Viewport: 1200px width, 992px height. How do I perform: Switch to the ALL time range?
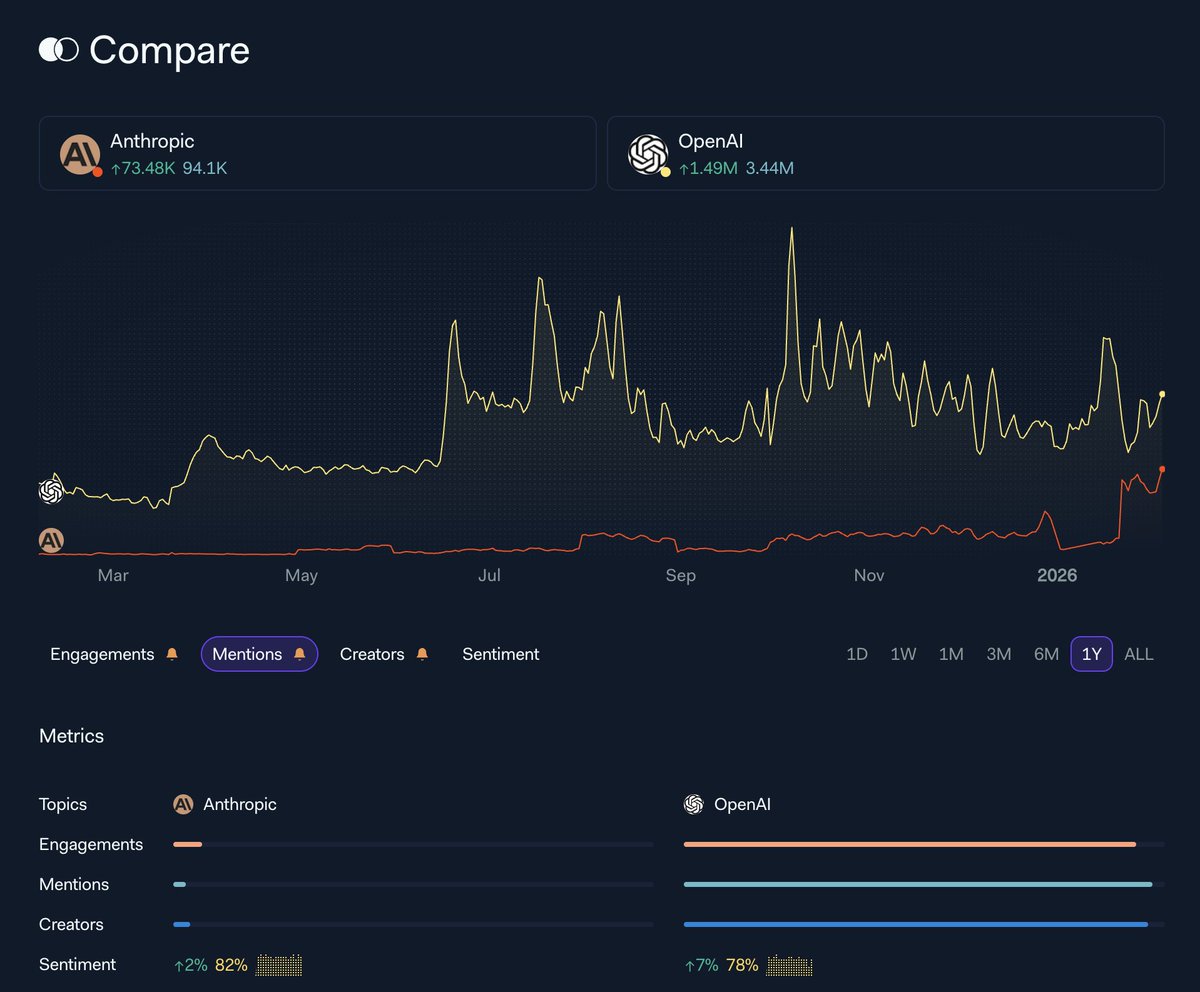[1138, 654]
